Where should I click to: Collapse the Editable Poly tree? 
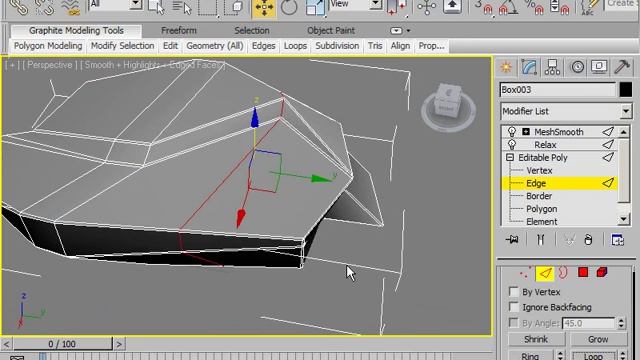(x=510, y=157)
